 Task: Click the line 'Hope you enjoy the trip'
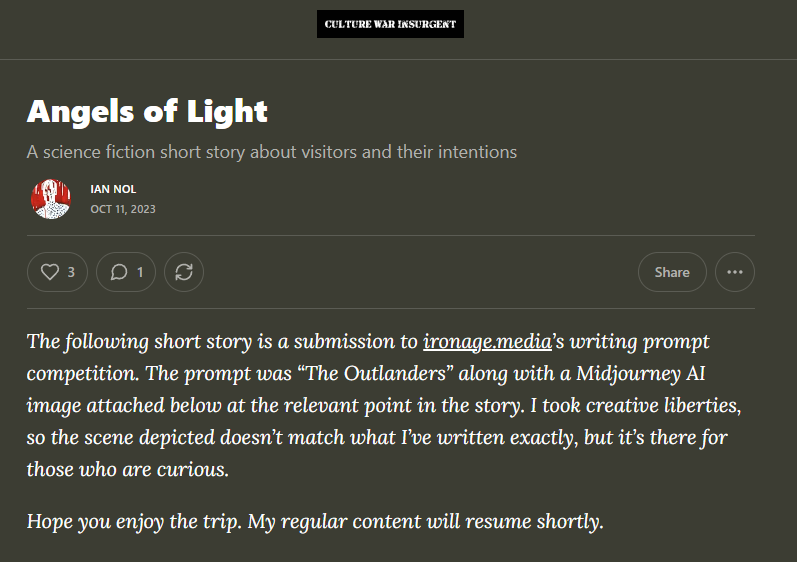point(136,521)
